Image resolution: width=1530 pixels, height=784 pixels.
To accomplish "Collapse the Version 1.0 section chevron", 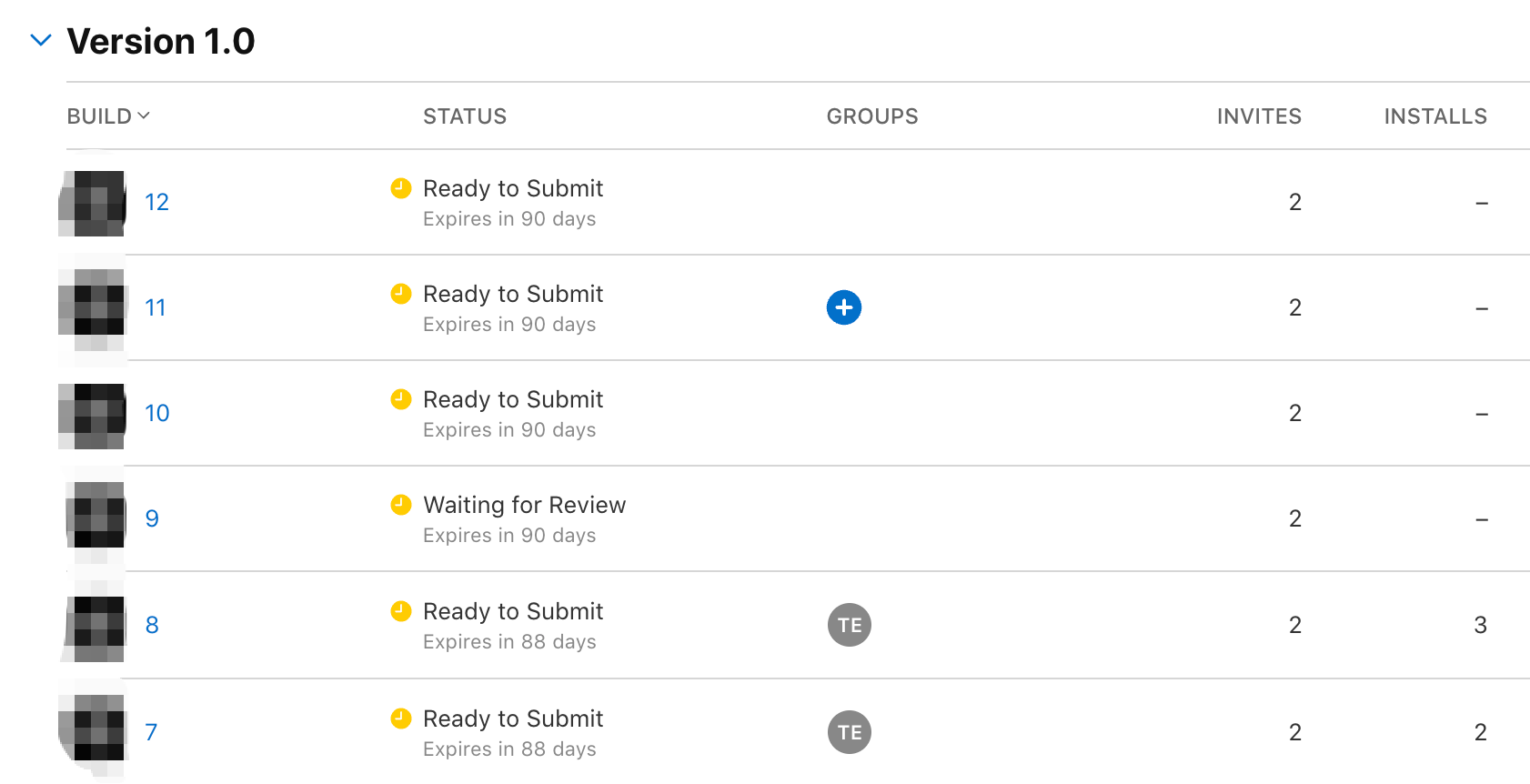I will coord(41,40).
